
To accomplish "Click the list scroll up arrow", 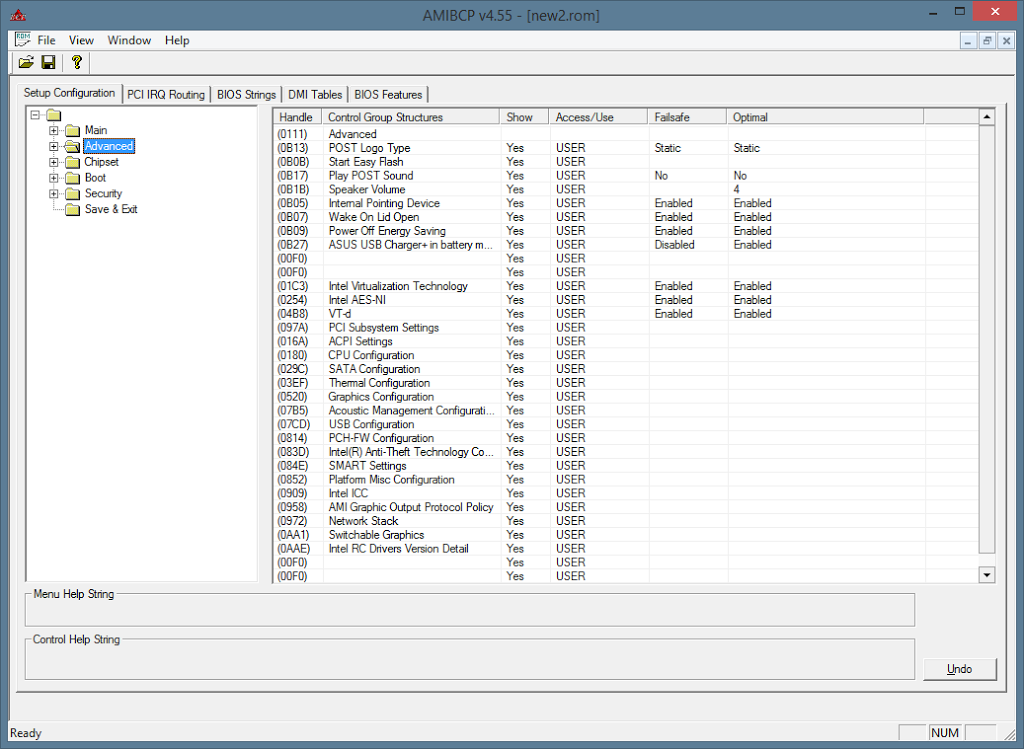I will [987, 117].
